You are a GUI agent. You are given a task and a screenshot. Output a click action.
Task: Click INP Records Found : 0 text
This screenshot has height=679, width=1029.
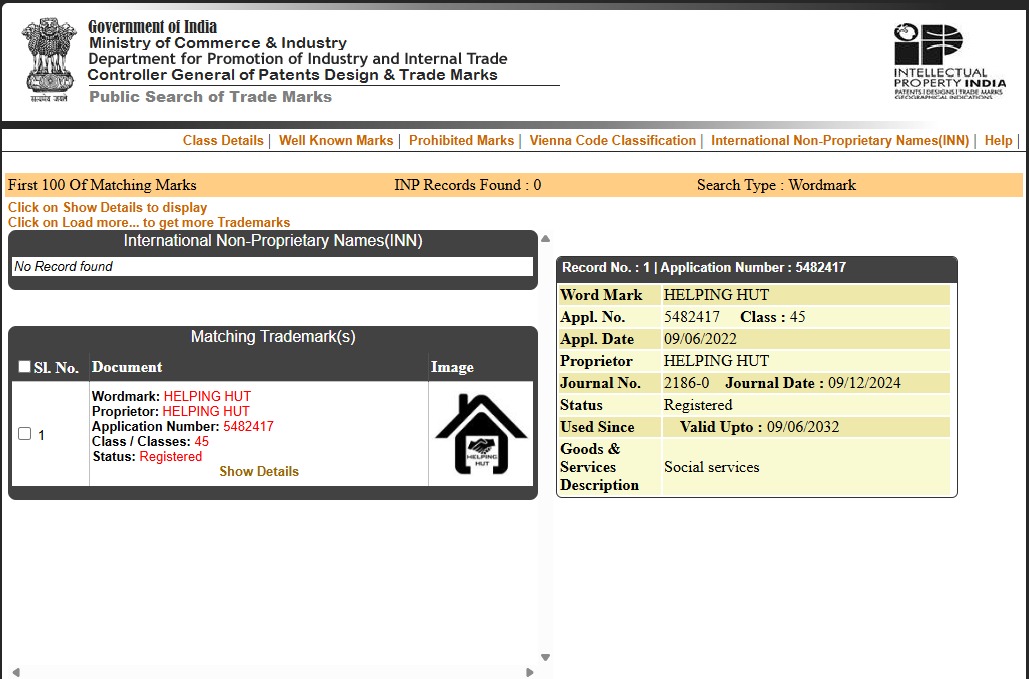click(468, 185)
